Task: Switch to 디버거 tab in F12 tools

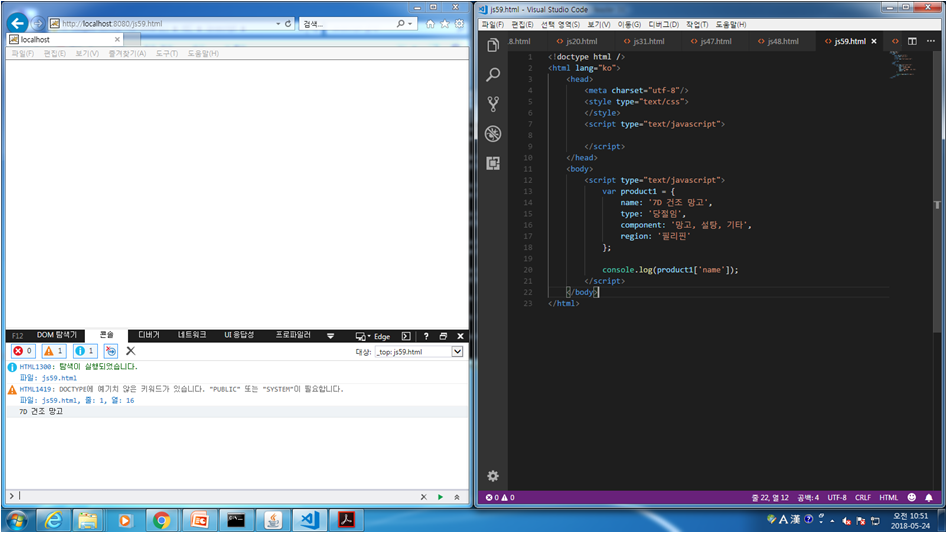Action: pos(149,335)
